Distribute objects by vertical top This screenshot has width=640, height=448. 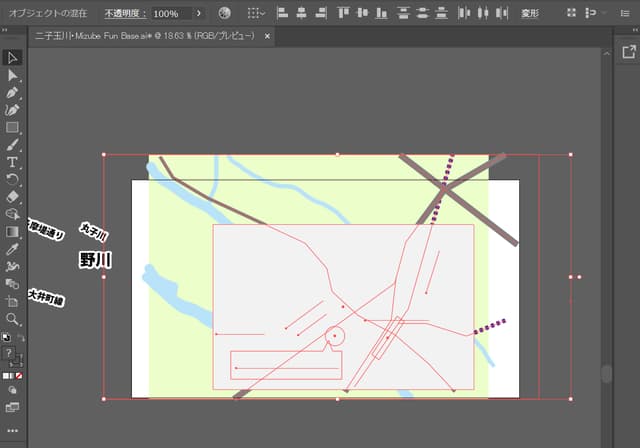[x=403, y=13]
